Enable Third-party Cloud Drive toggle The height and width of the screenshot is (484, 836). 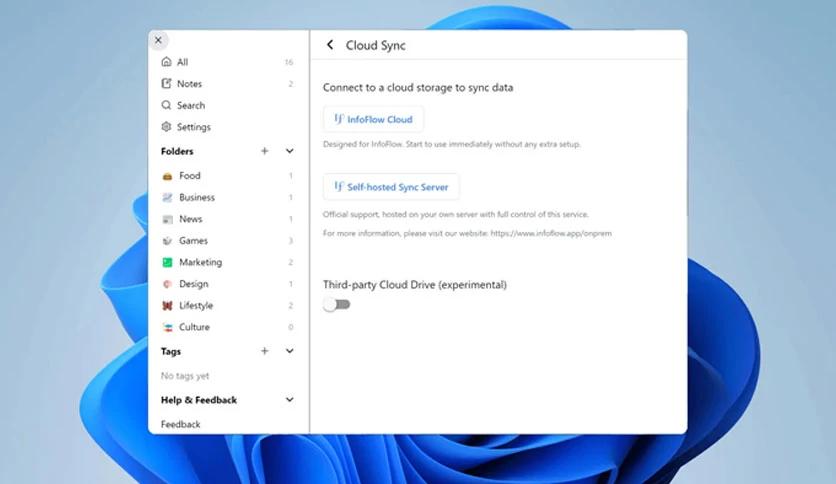click(x=337, y=304)
